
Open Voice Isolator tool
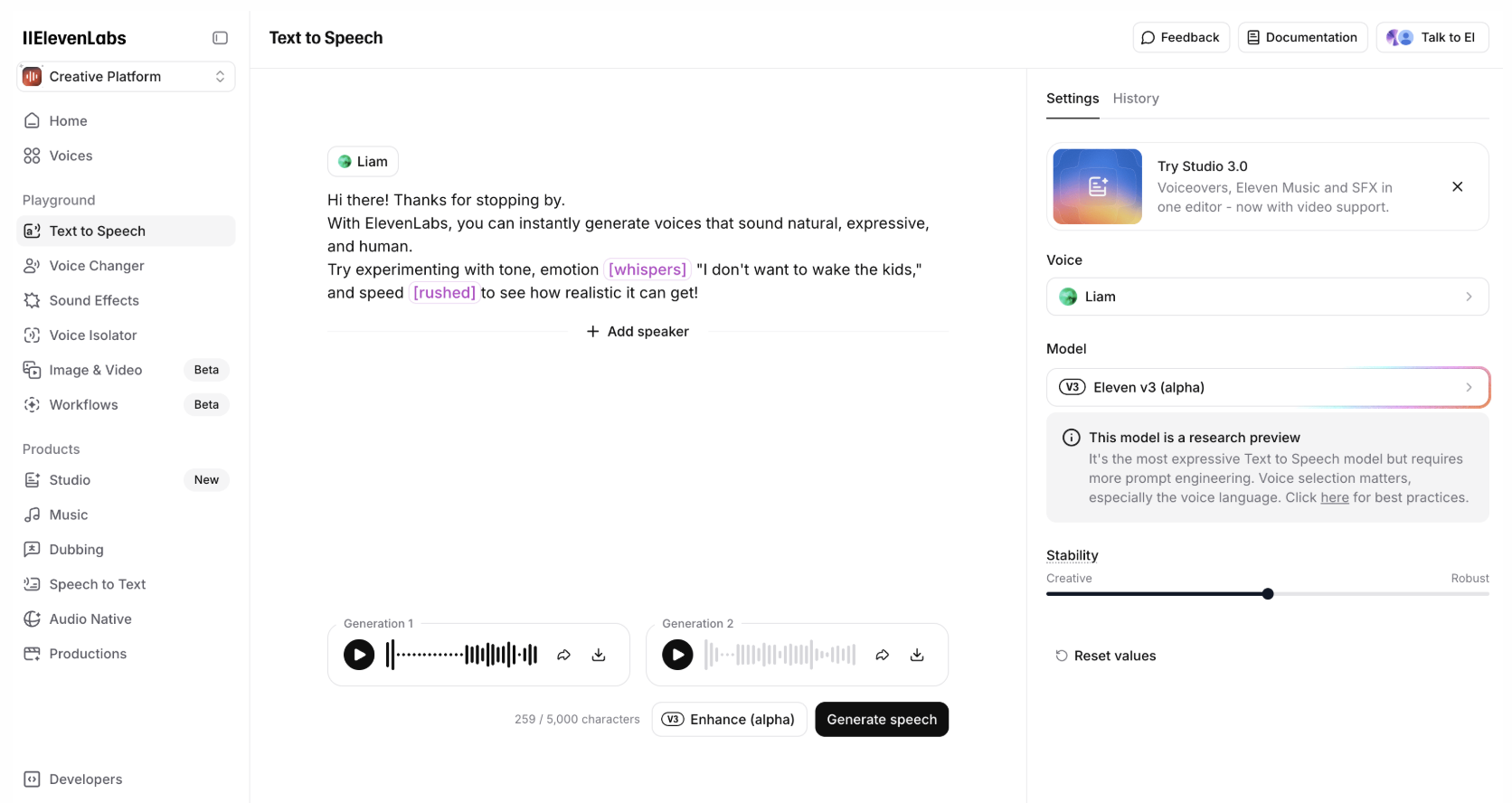[126, 335]
